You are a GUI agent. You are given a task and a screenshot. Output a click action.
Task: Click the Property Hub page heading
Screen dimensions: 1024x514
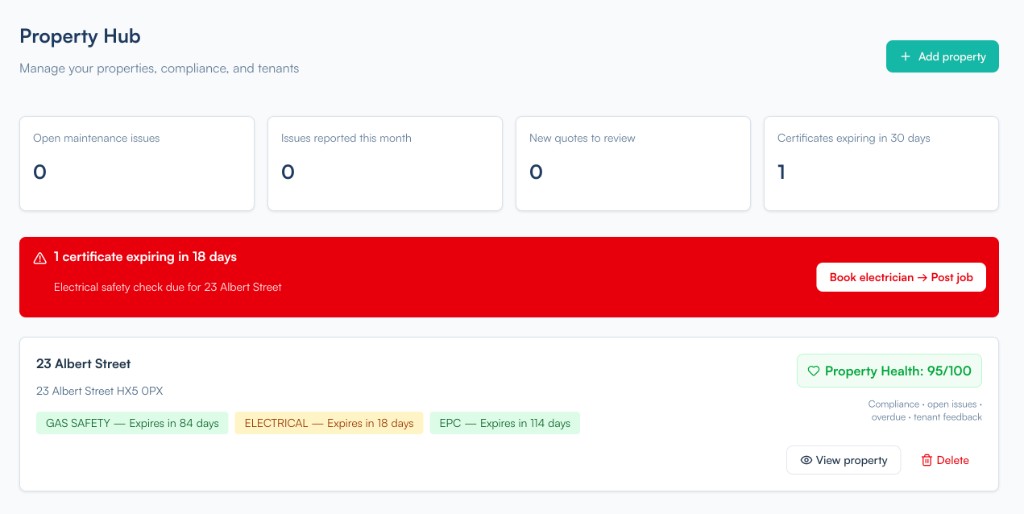pyautogui.click(x=80, y=37)
